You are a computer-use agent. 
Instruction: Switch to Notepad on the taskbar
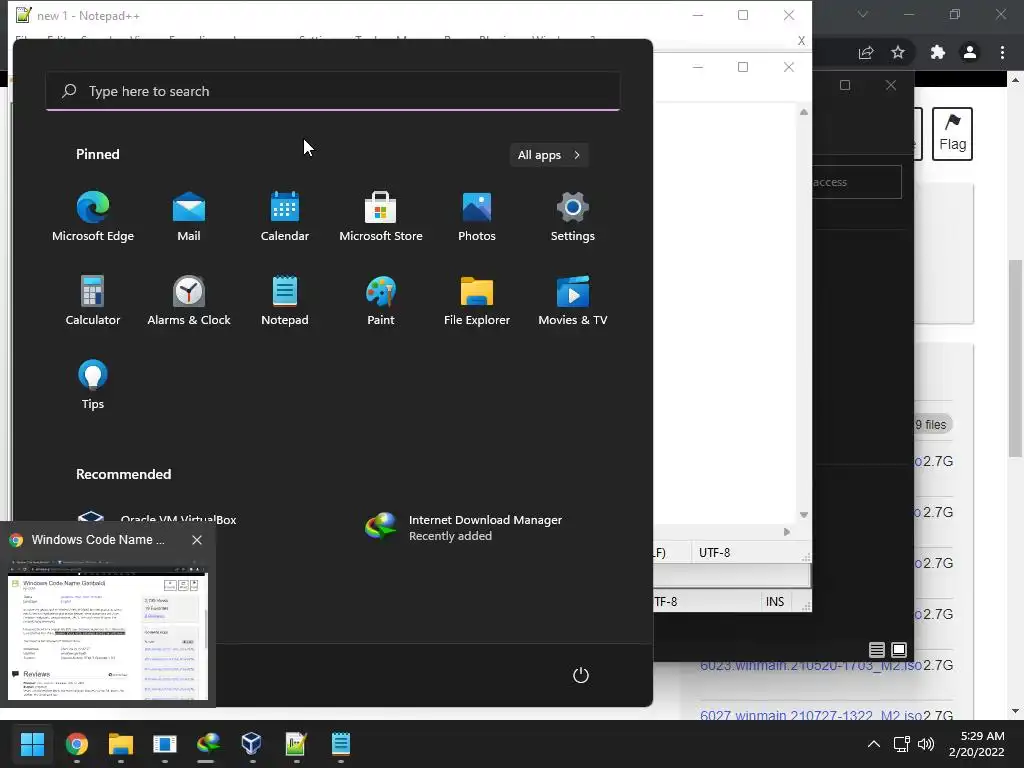point(341,744)
